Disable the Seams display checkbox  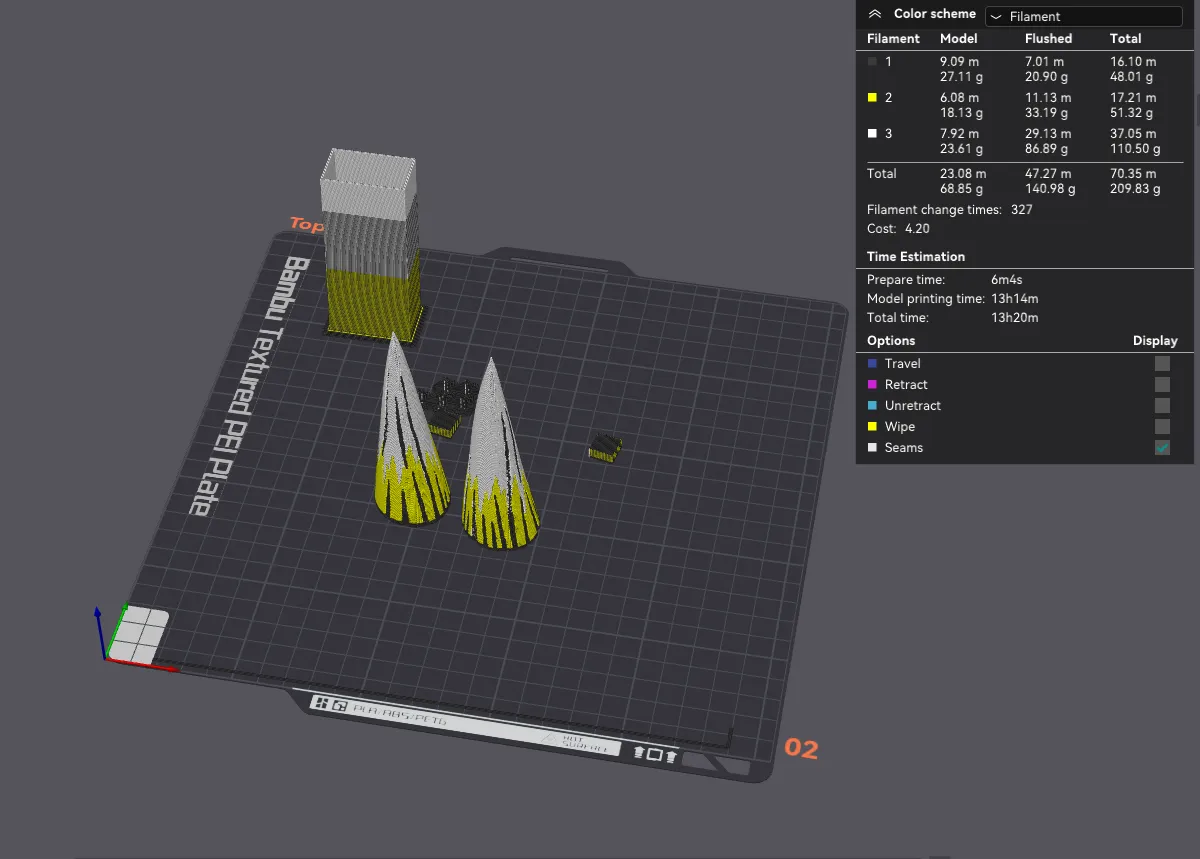[1162, 448]
